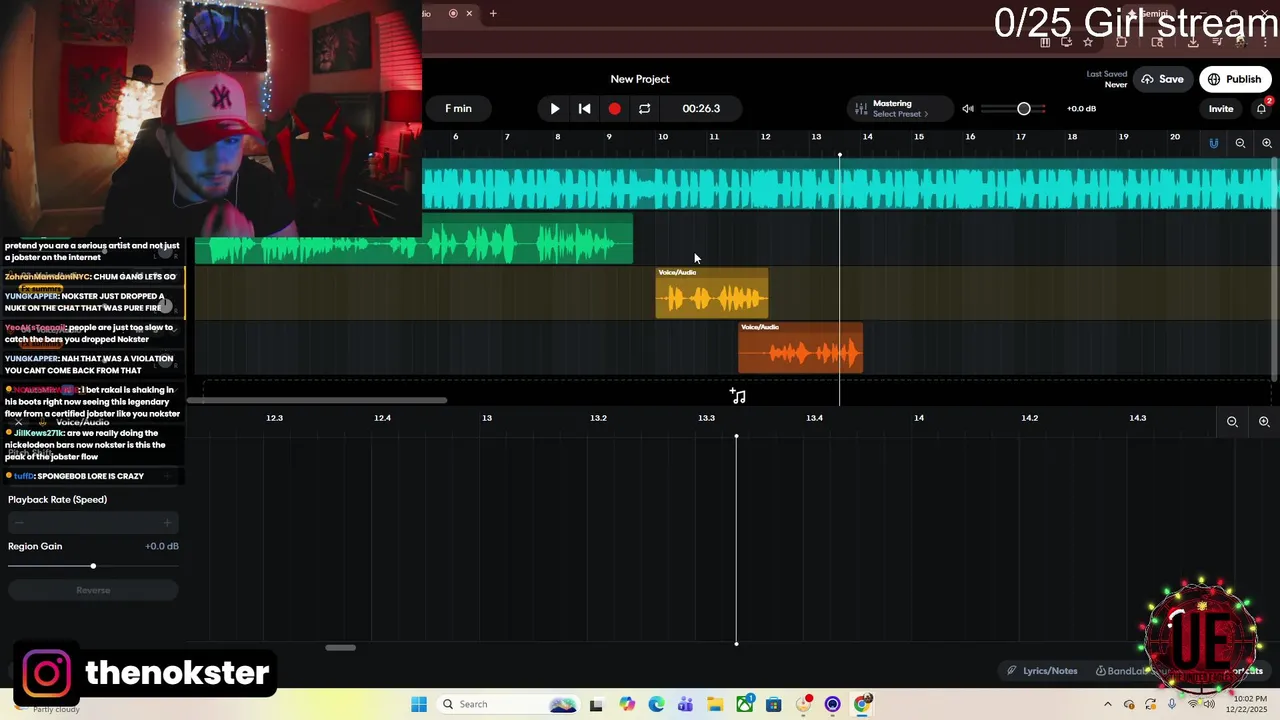The height and width of the screenshot is (720, 1280).
Task: Open the Lyrics/Notes panel
Action: 1042,671
